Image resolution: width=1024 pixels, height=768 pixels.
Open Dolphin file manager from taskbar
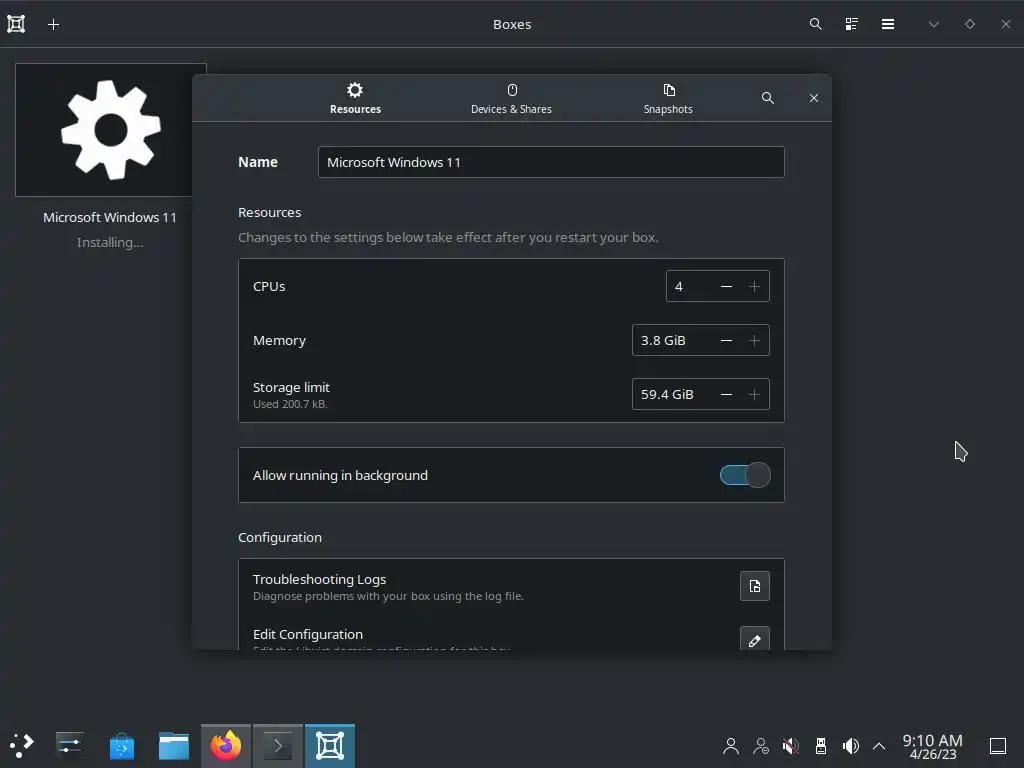[x=174, y=746]
